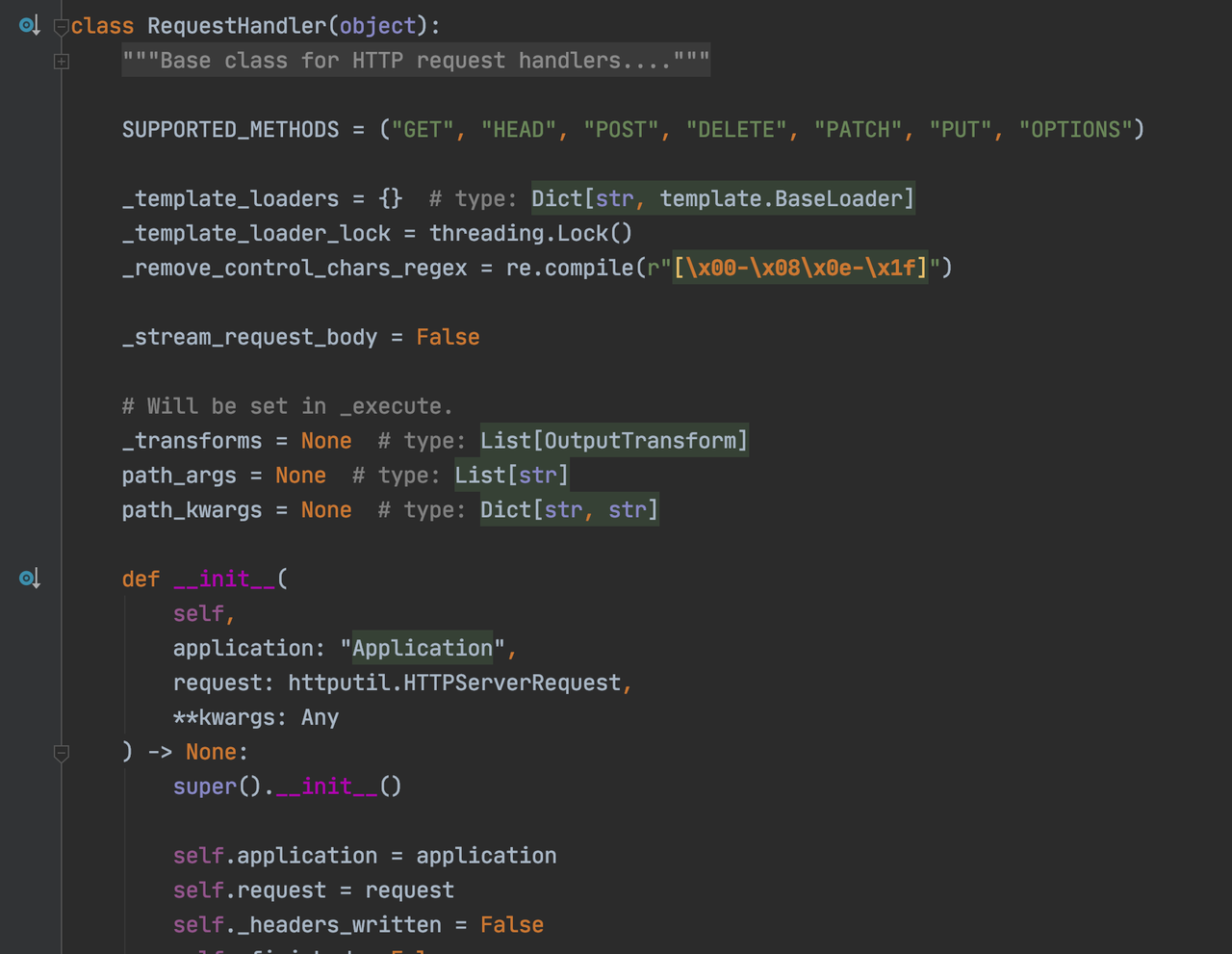Click the overridden marker beside def __init__
1232x954 pixels.
click(29, 579)
